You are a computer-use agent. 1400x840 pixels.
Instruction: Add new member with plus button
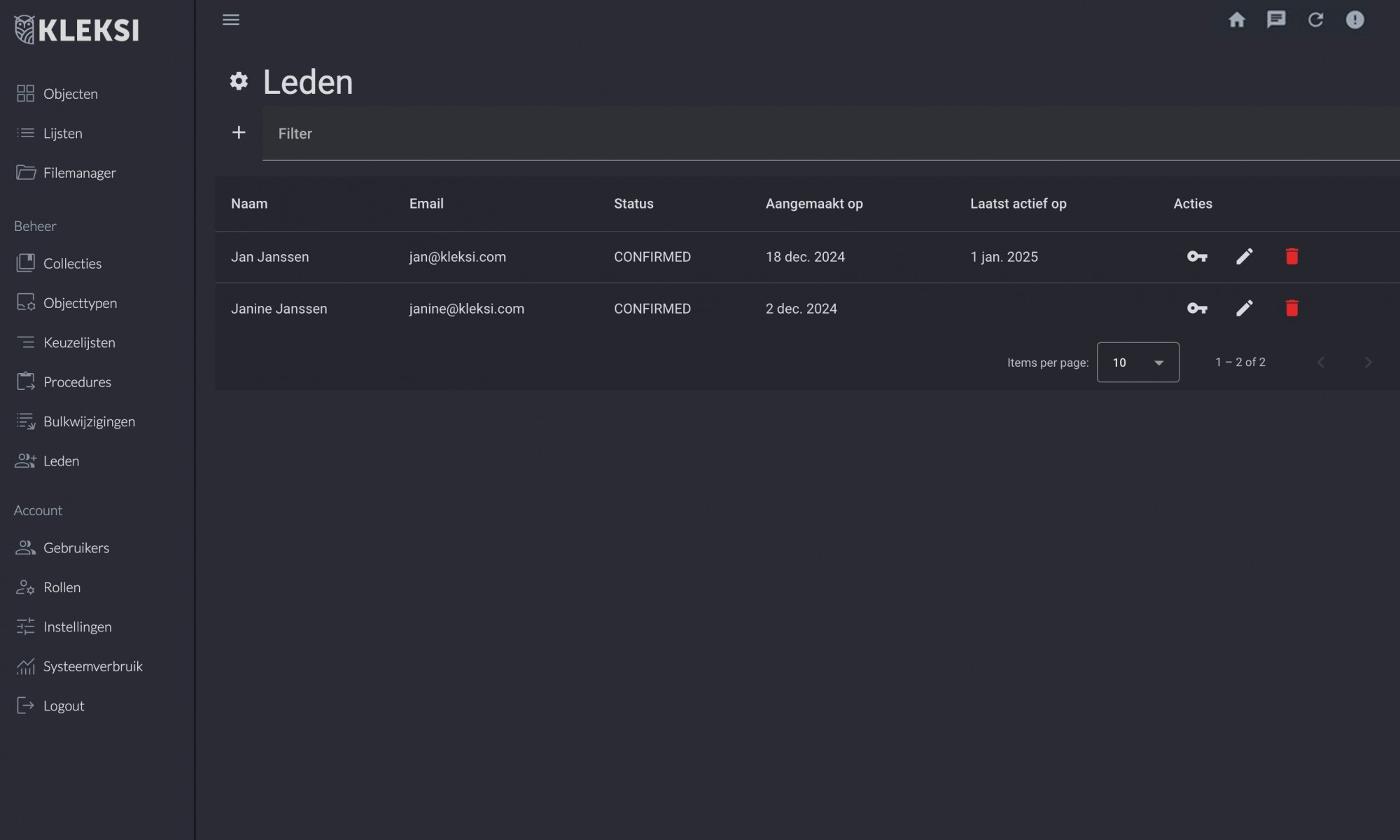click(x=239, y=132)
